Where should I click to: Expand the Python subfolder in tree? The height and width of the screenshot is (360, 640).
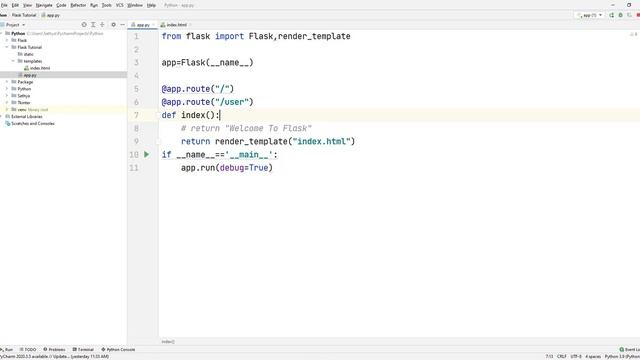(7, 89)
